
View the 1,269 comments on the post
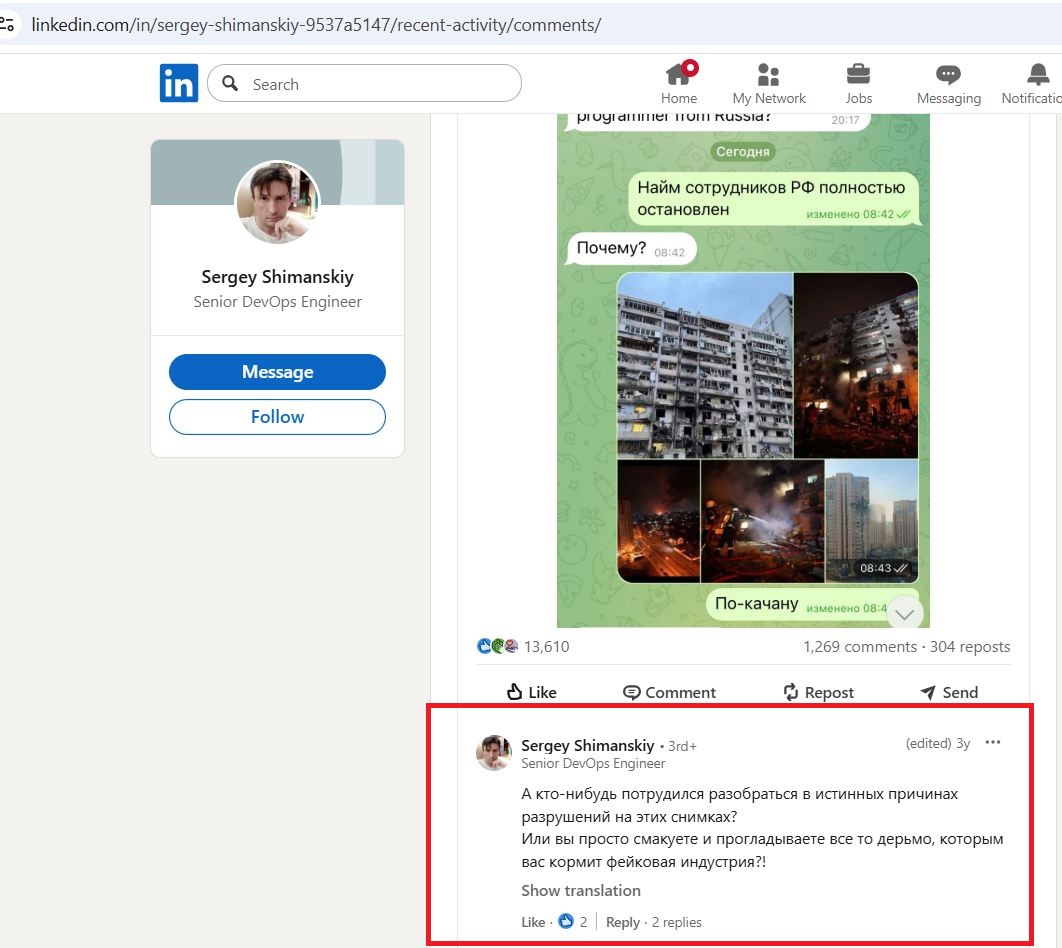coord(860,646)
